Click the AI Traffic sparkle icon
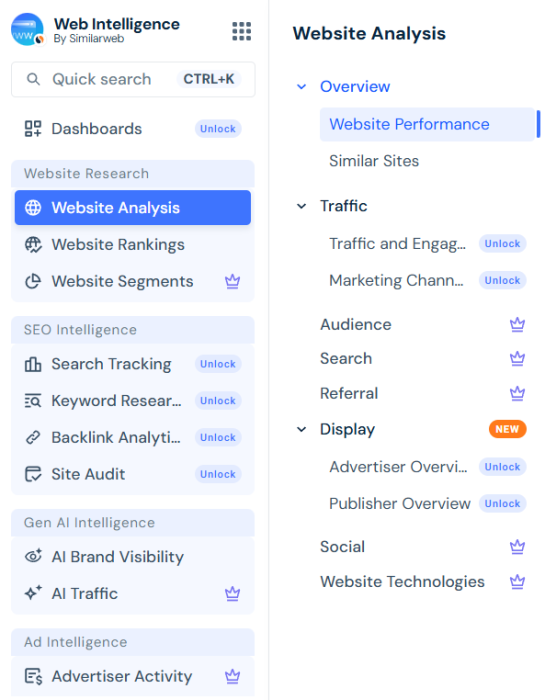Image resolution: width=545 pixels, height=700 pixels. [33, 593]
